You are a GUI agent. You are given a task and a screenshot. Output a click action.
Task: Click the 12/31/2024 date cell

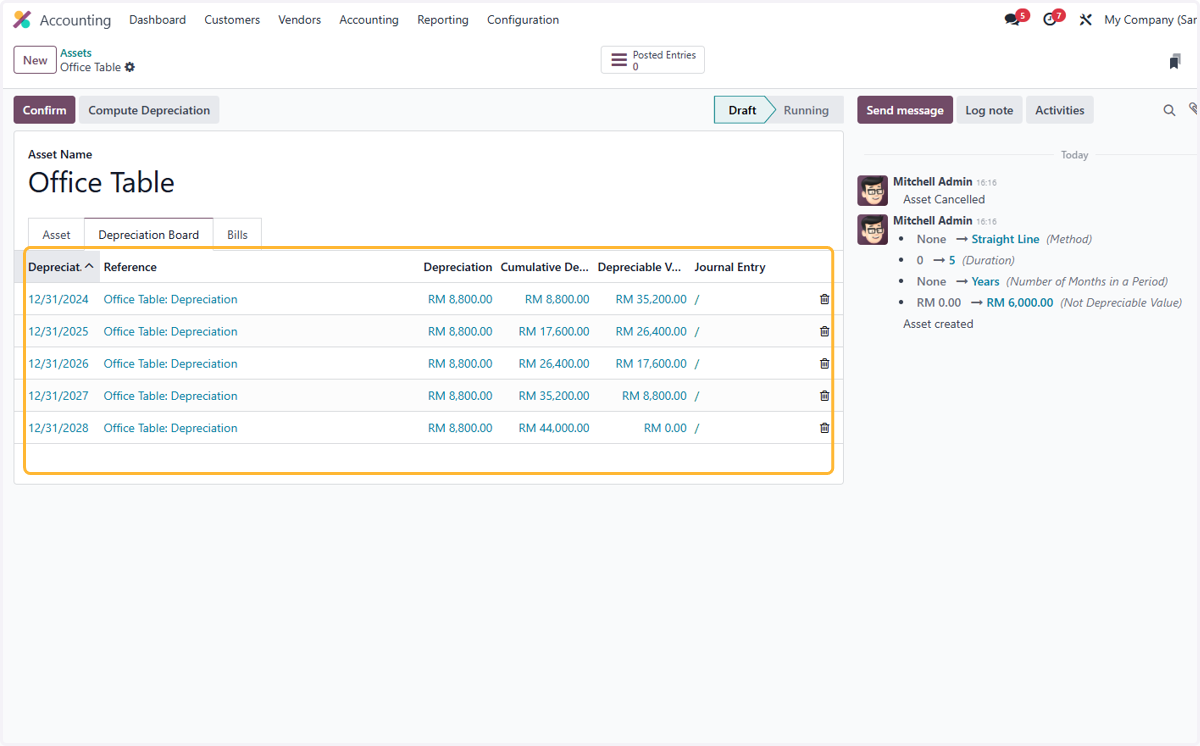click(x=58, y=299)
